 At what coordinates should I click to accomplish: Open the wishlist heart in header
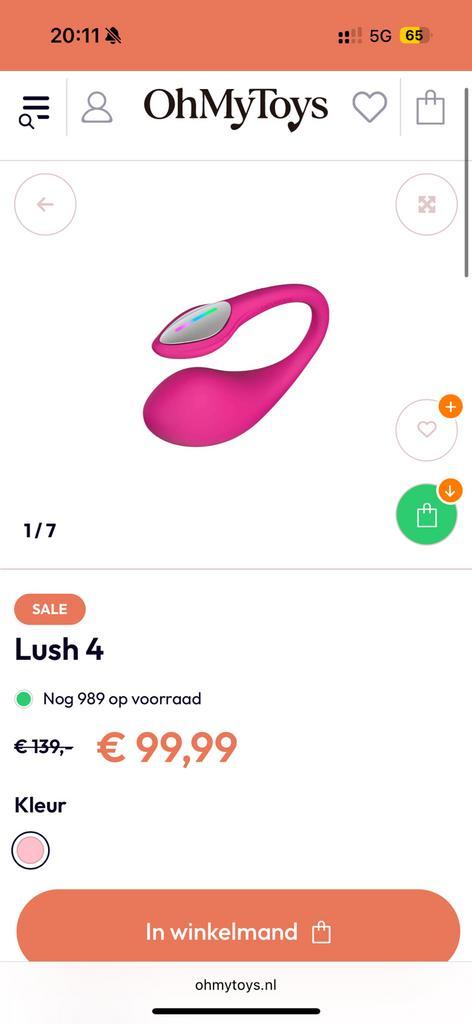click(x=370, y=107)
